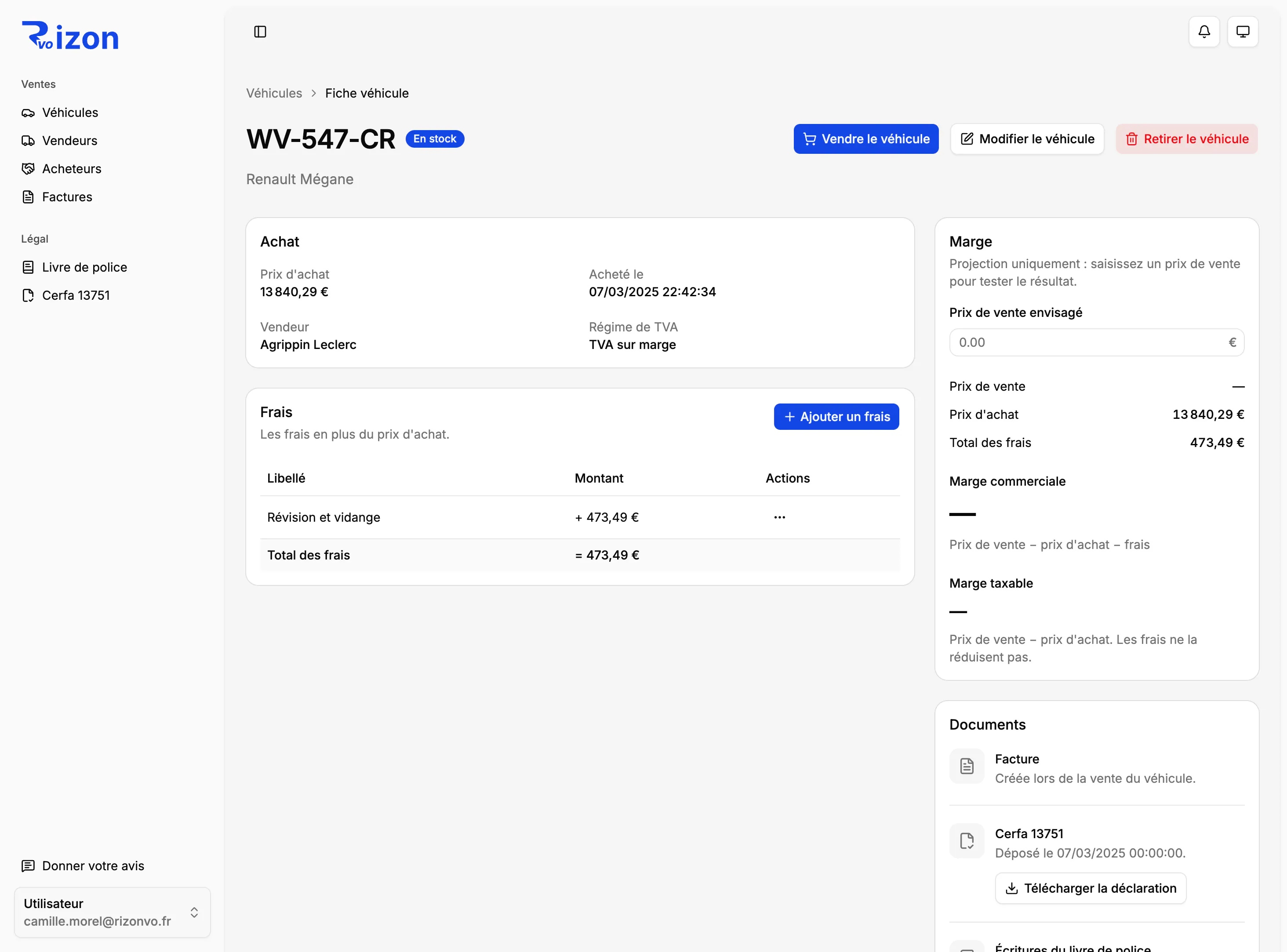
Task: Click the euro symbol in price field
Action: coord(1232,342)
